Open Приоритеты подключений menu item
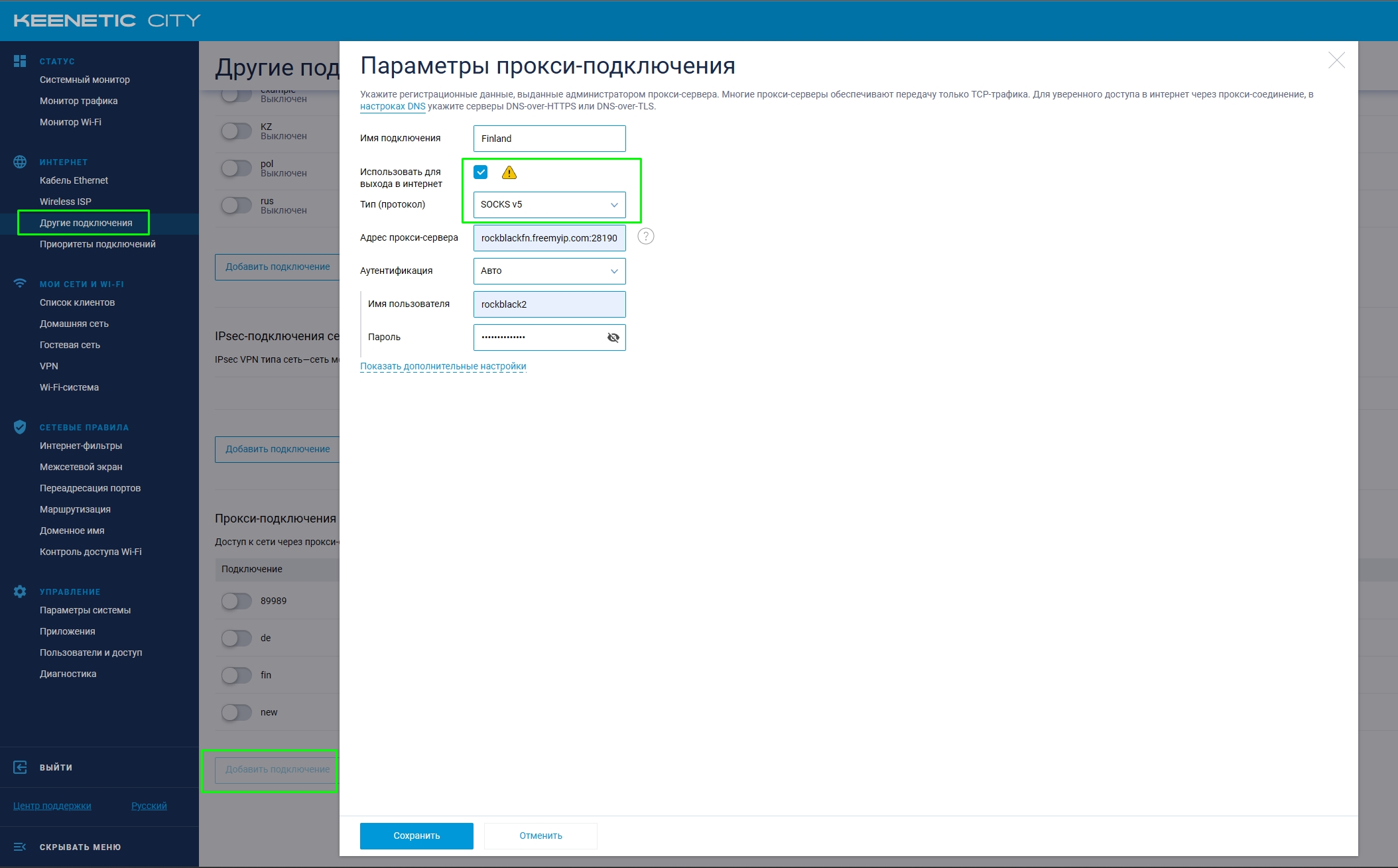The width and height of the screenshot is (1398, 868). [x=97, y=244]
